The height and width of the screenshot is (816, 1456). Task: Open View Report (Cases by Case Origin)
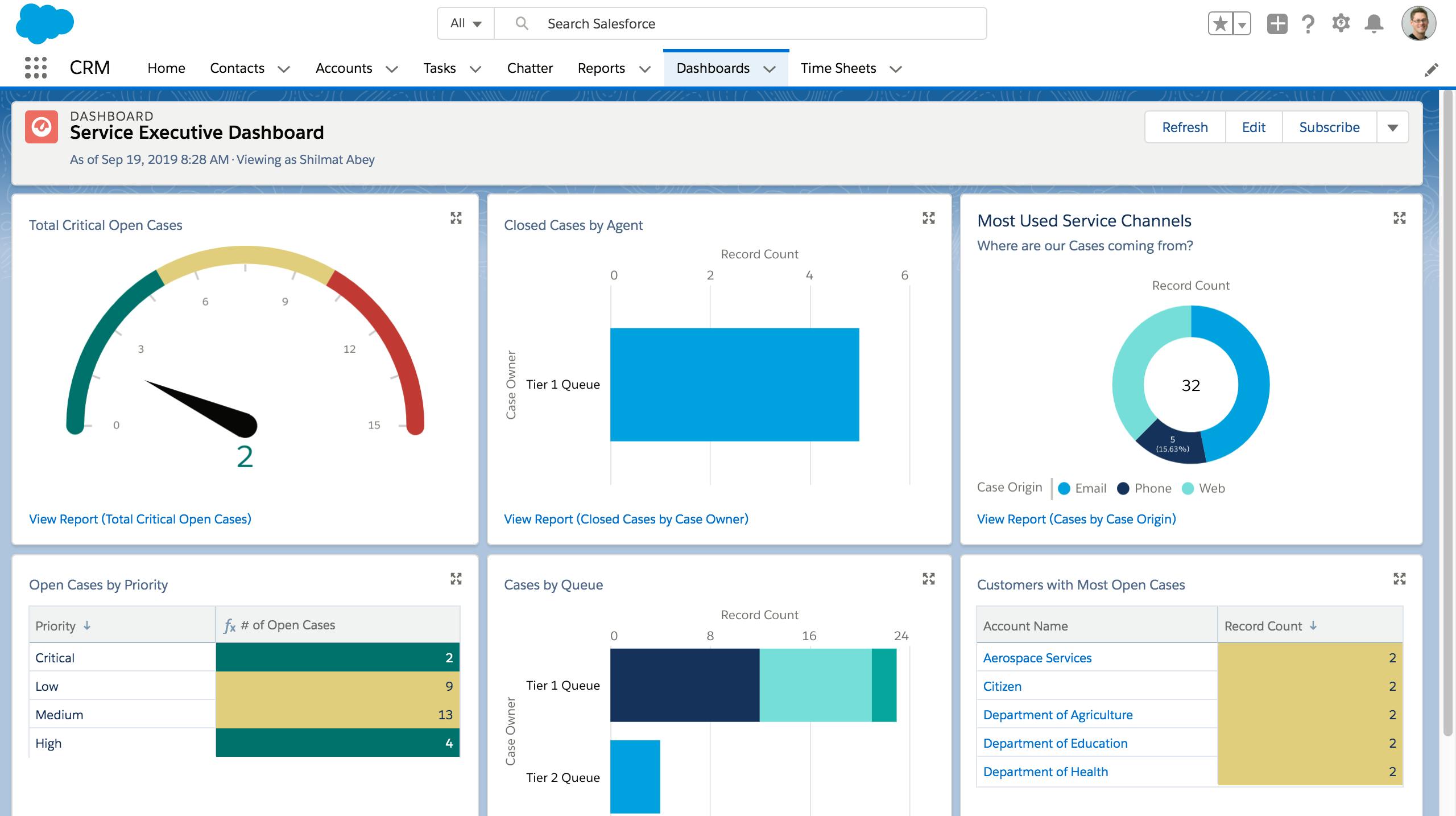(x=1077, y=519)
